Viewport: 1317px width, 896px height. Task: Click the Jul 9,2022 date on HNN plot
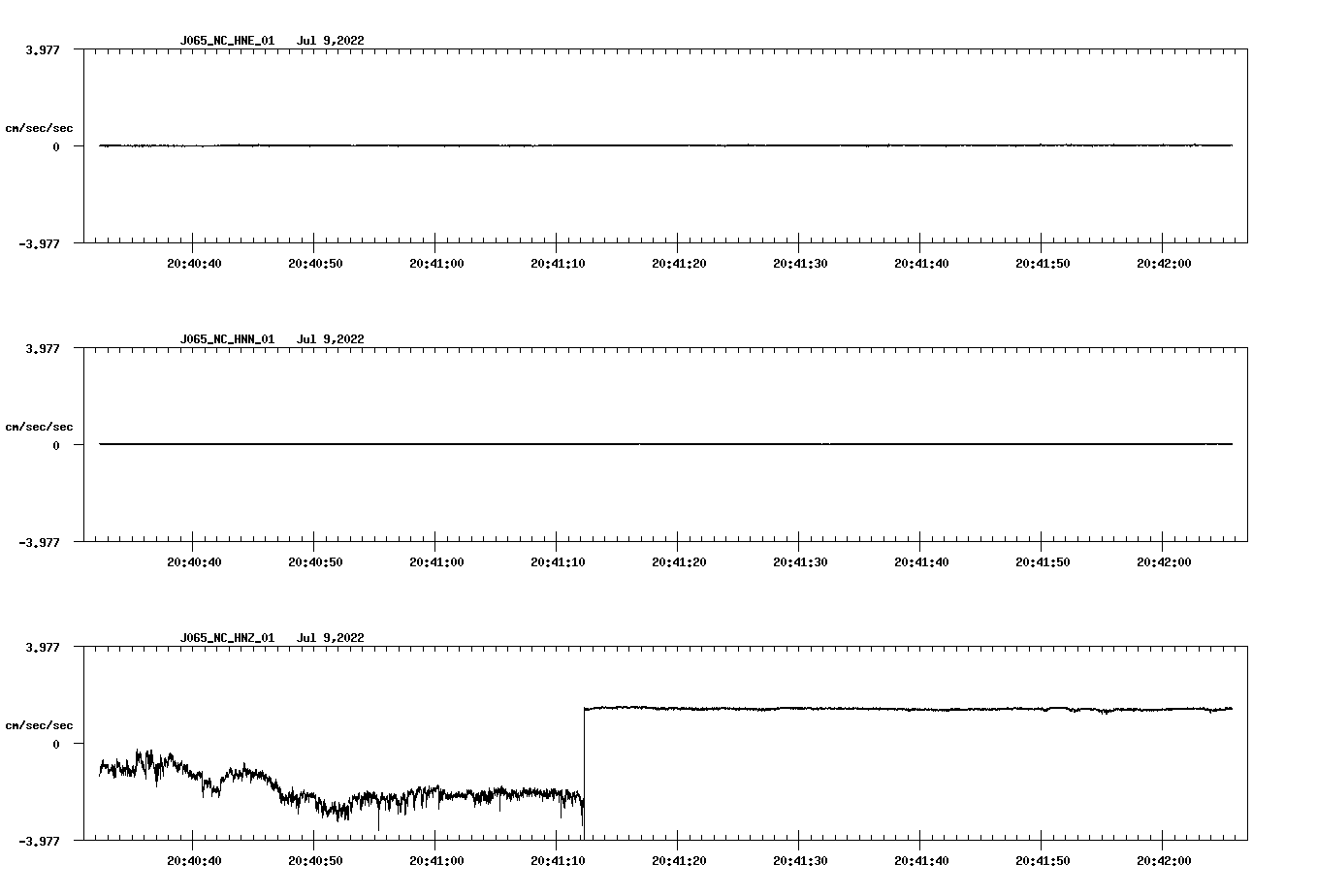tap(331, 339)
